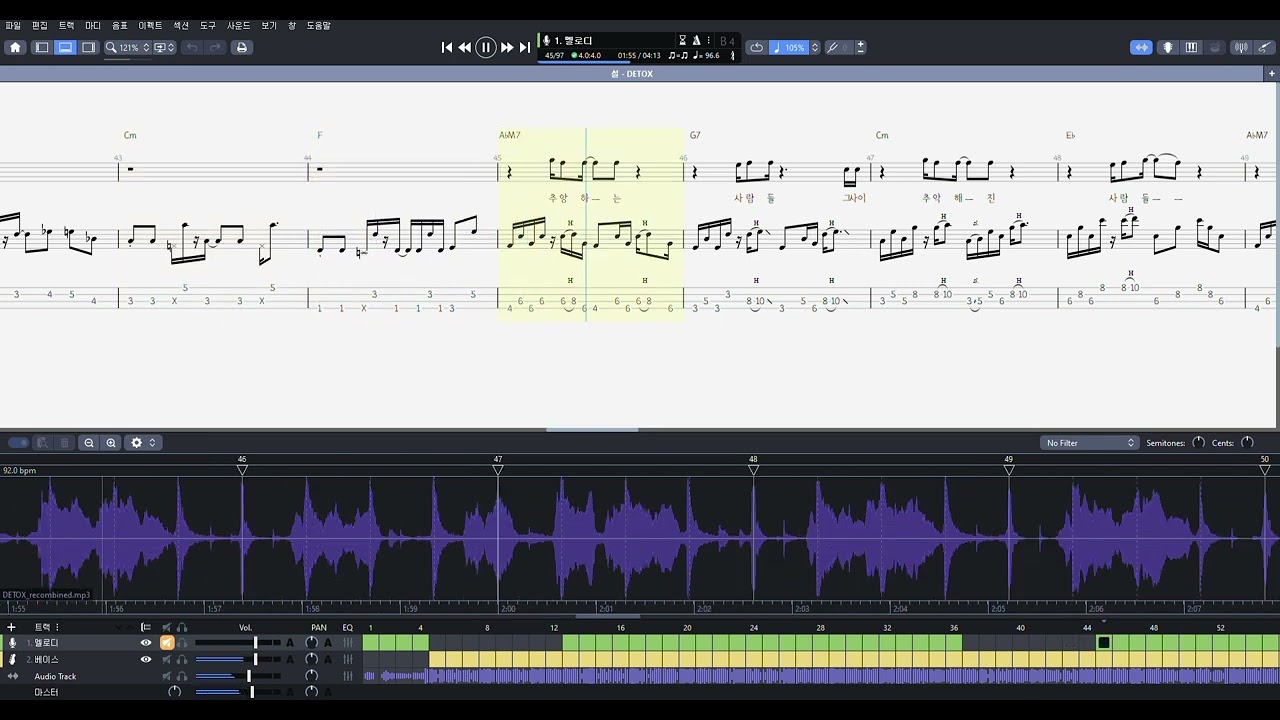Click the multitrack view icon in track header
1280x720 pixels.
(x=146, y=627)
